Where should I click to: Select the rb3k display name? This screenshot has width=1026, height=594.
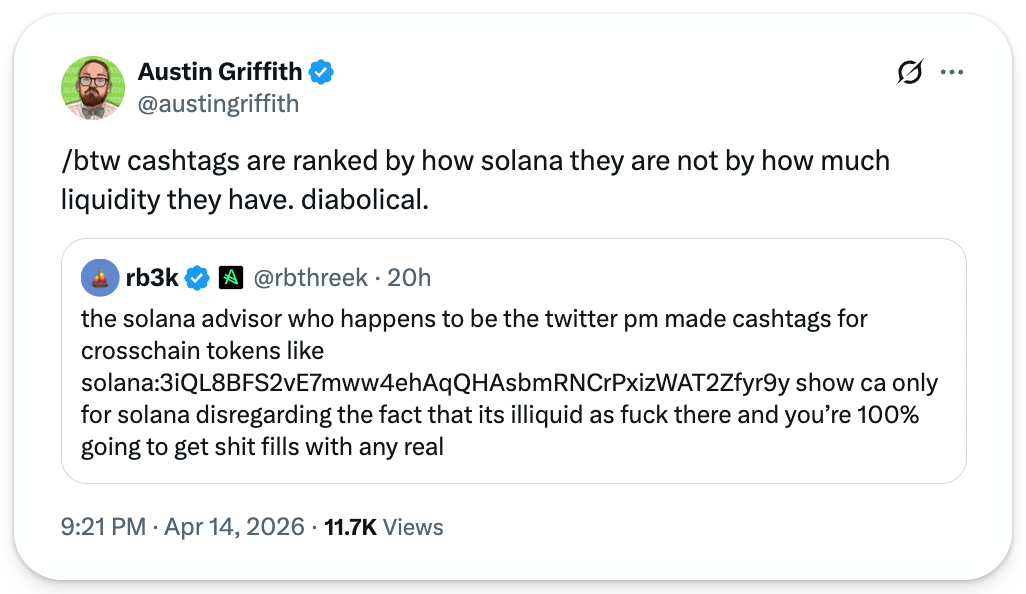[152, 278]
